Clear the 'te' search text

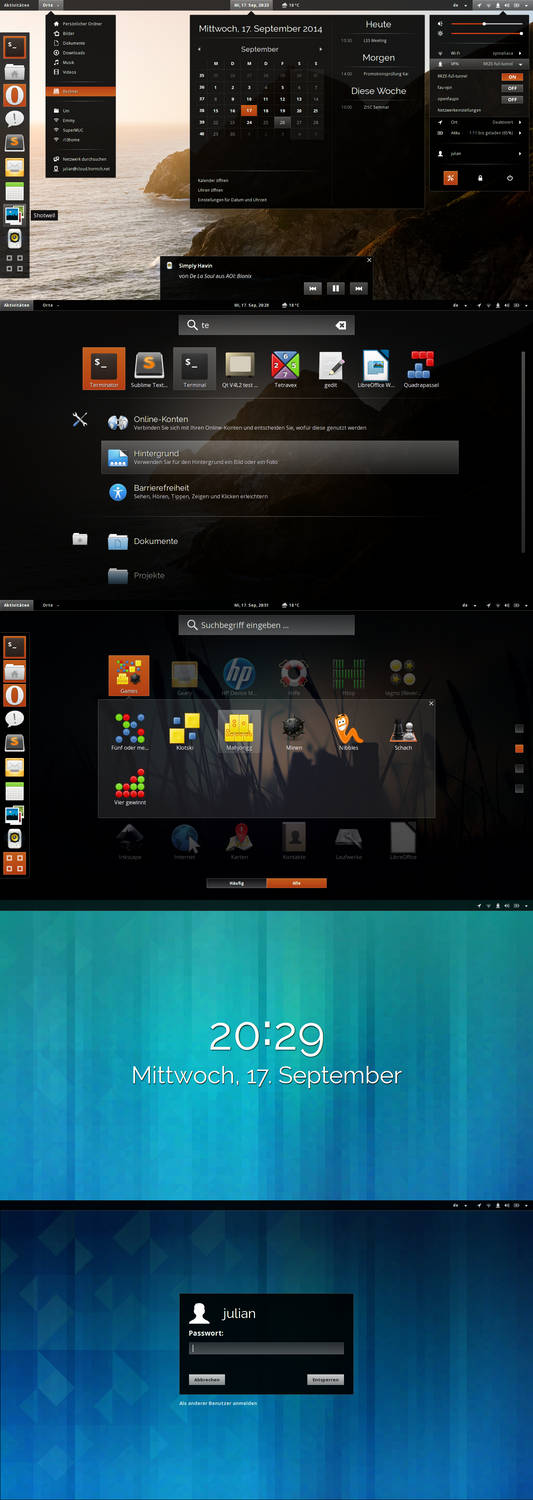point(340,325)
